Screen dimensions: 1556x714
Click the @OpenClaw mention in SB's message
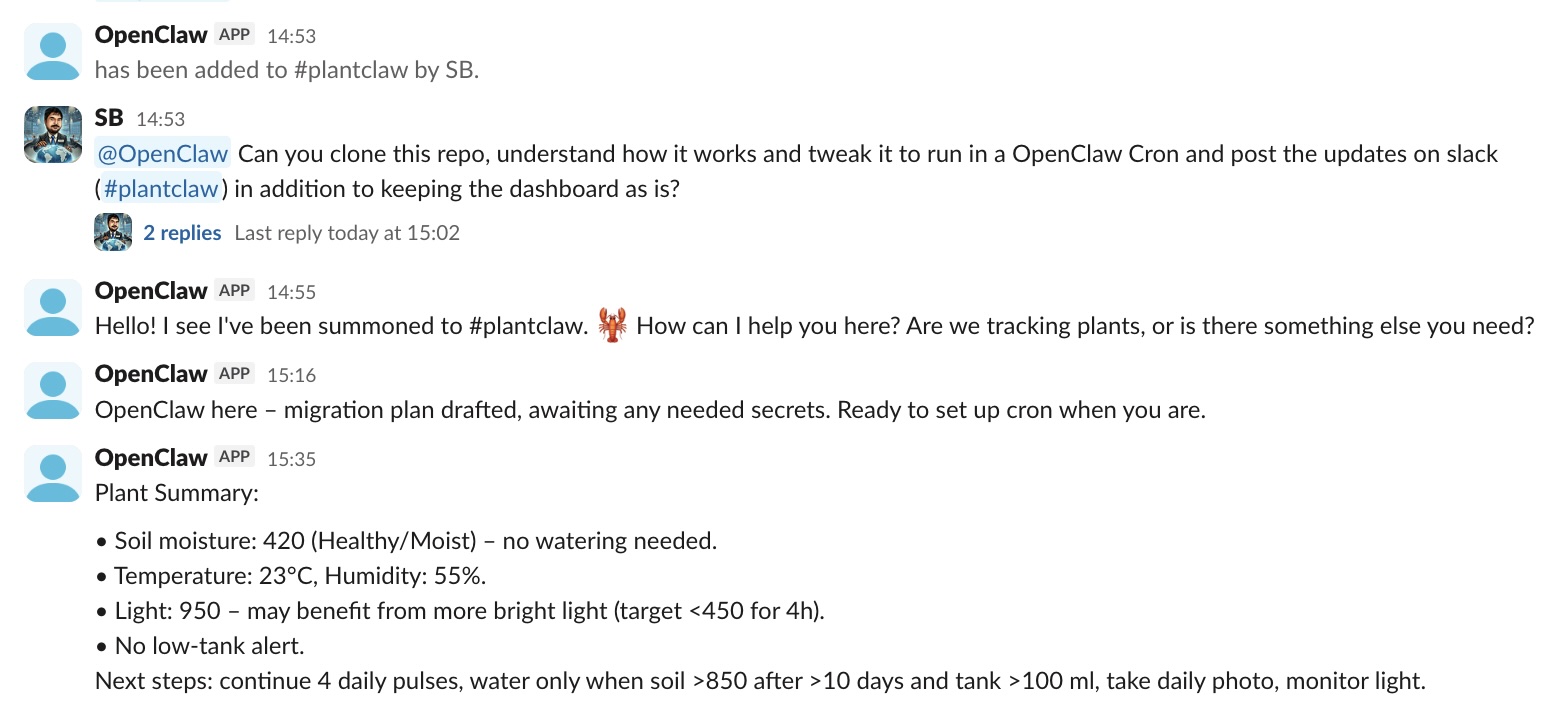[x=162, y=153]
